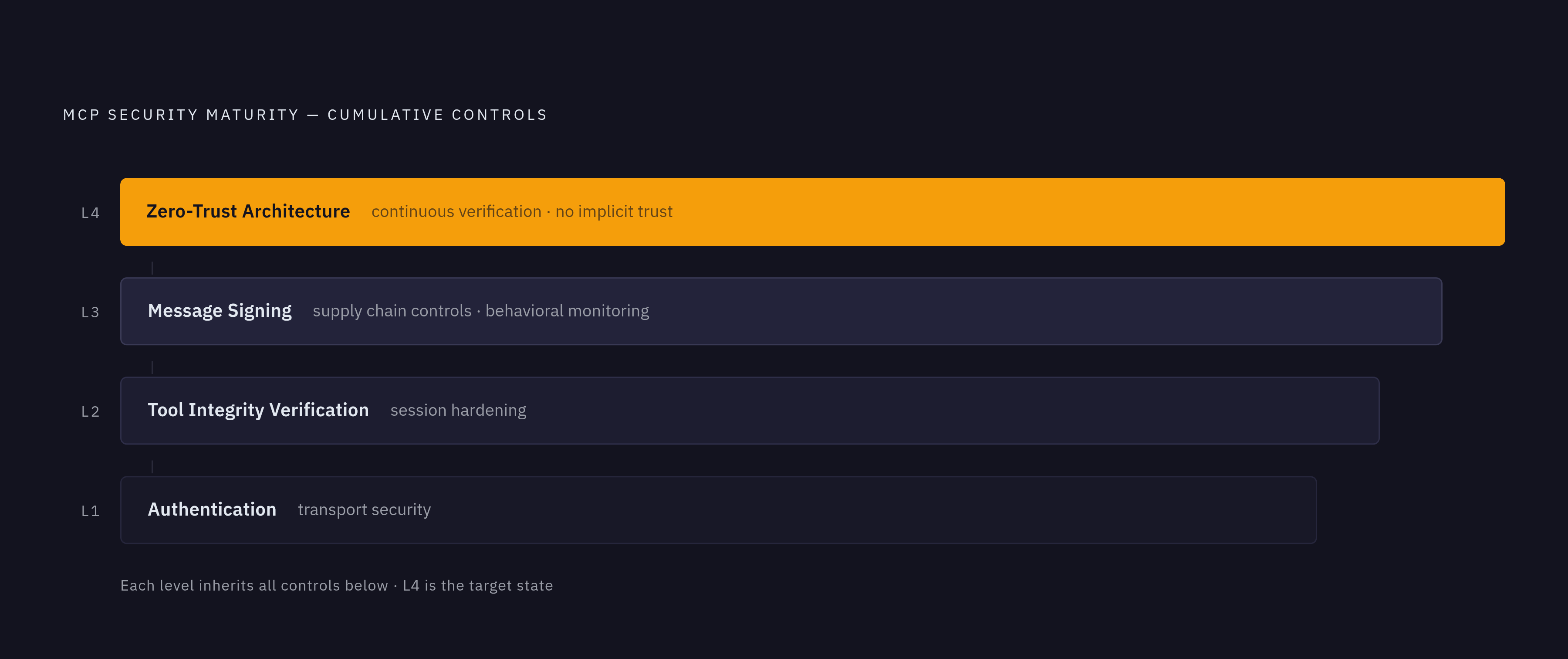The height and width of the screenshot is (659, 1568).
Task: Click the Authentication title
Action: (212, 509)
